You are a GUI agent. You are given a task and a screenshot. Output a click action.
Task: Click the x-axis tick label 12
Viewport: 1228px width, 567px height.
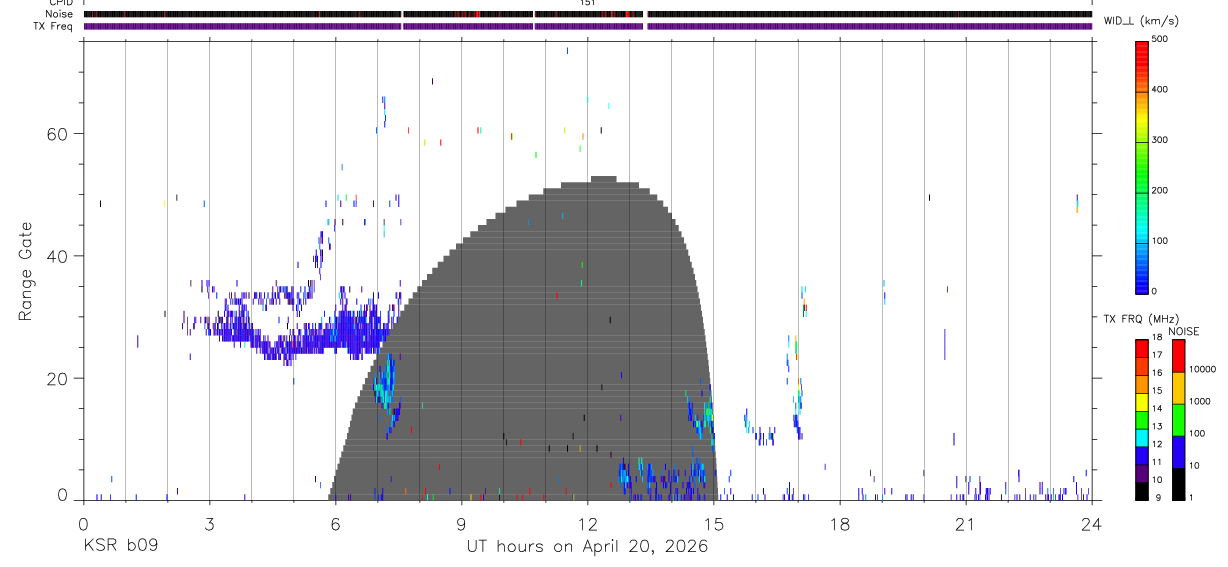(587, 524)
